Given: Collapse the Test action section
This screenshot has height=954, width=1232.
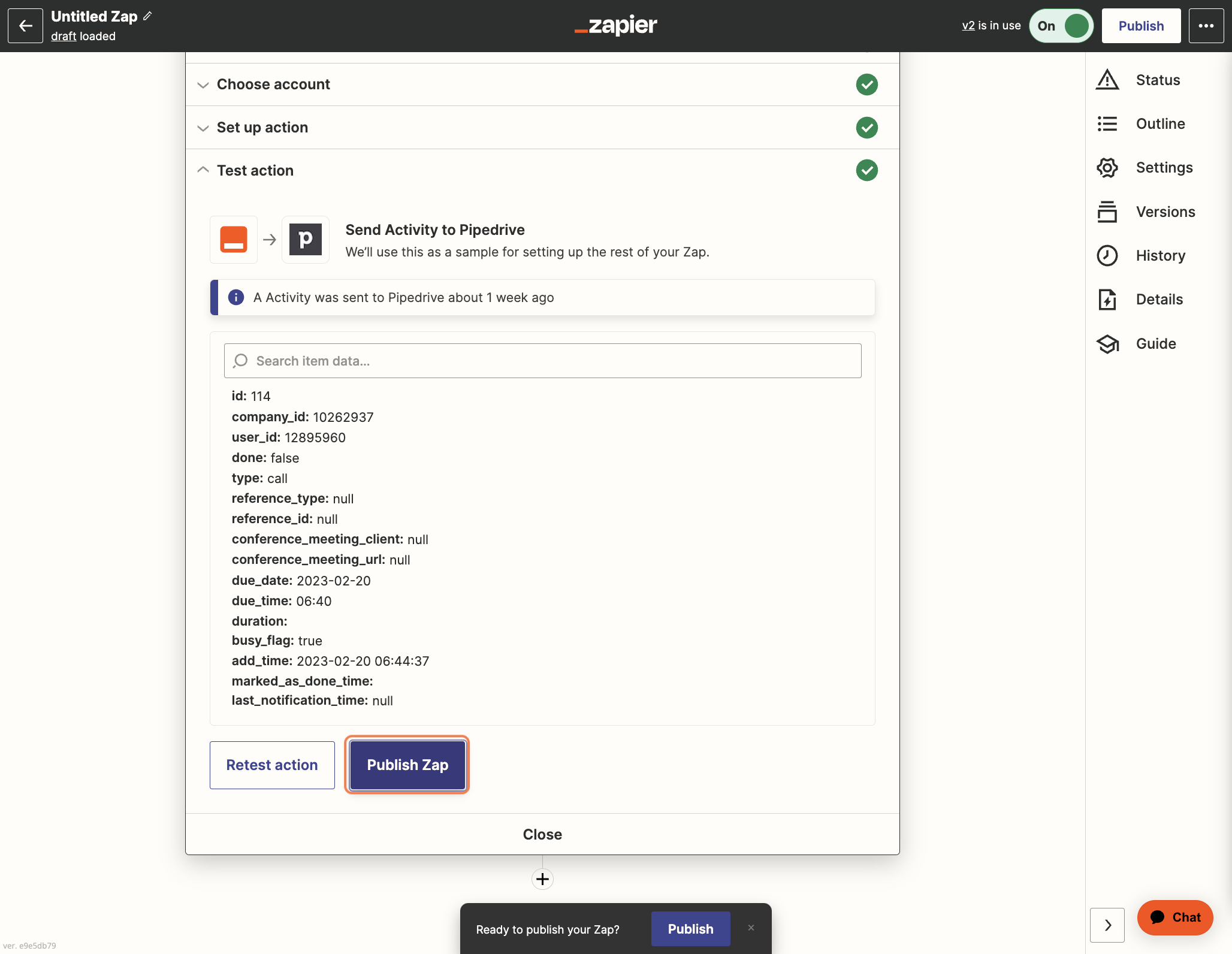Looking at the screenshot, I should [x=542, y=171].
